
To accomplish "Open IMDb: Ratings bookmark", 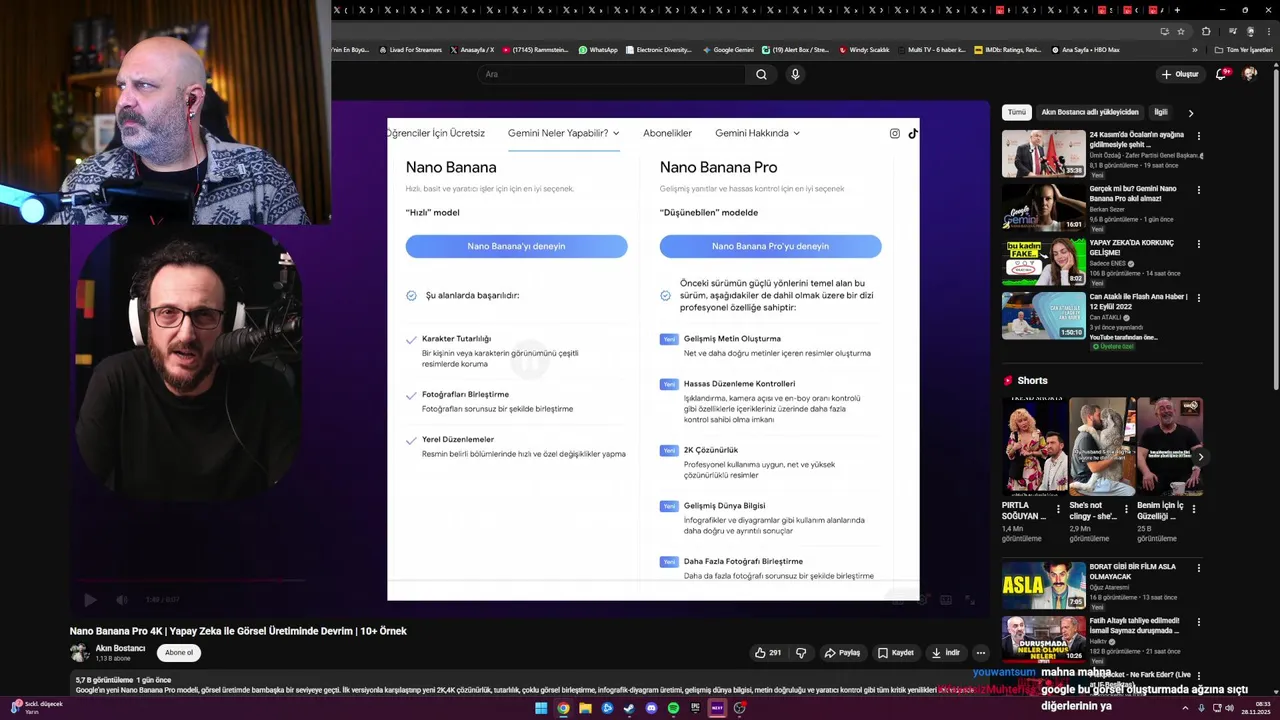I will 1007,50.
